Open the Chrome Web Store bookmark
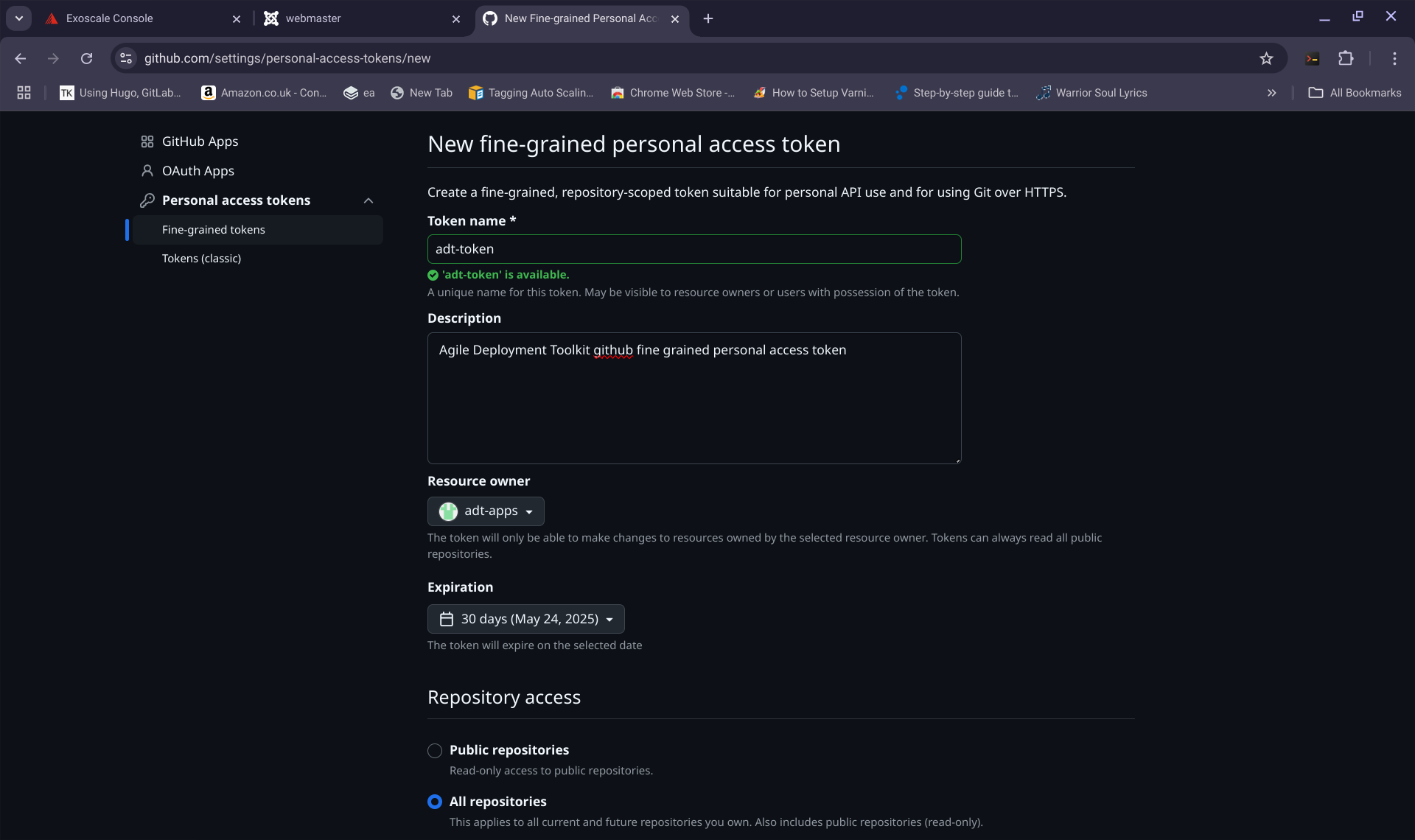 [673, 92]
